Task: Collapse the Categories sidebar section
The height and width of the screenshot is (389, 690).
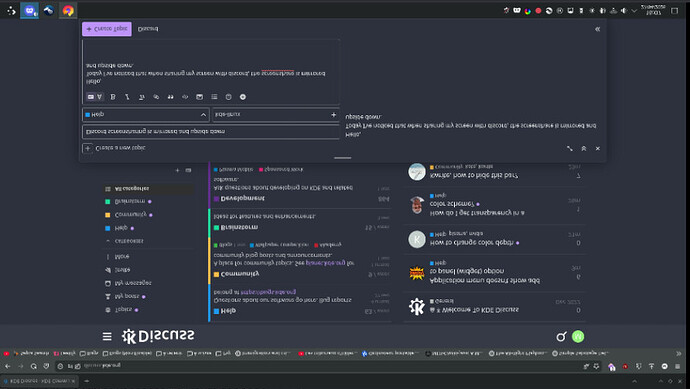Action: tap(125, 241)
